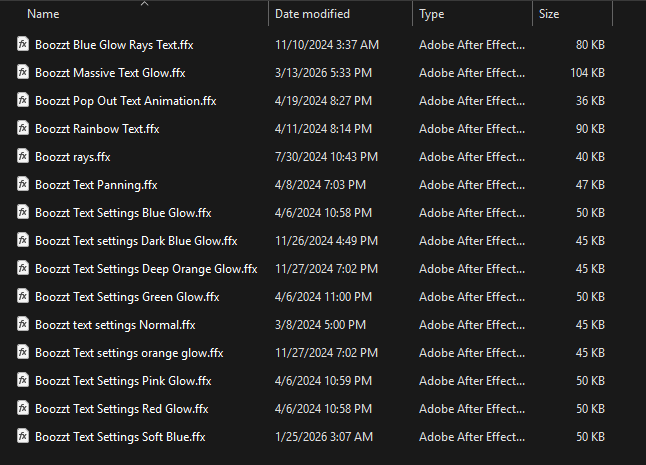This screenshot has width=646, height=465.
Task: Click file icon of Boozzt Massive Text Glow.ffx
Action: (x=23, y=72)
